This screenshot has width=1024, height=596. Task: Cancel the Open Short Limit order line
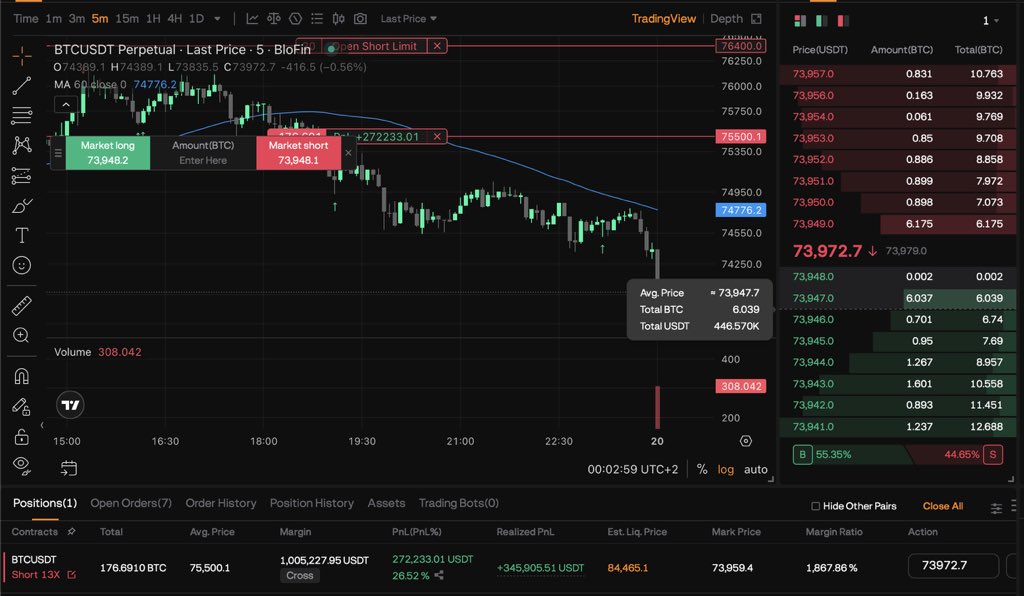tap(437, 46)
